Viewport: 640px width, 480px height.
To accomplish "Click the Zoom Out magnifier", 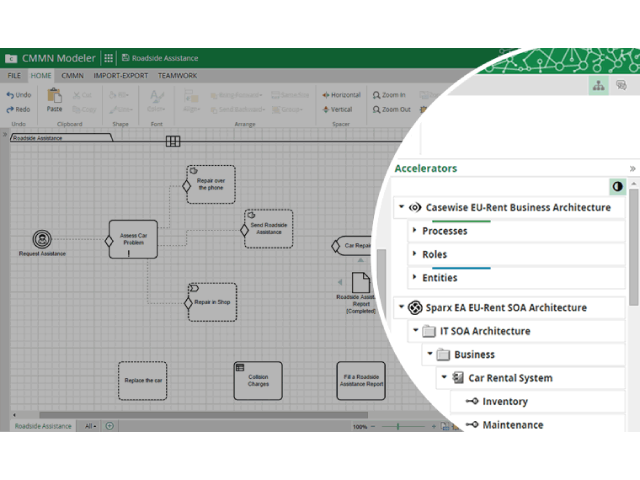I will pos(391,109).
